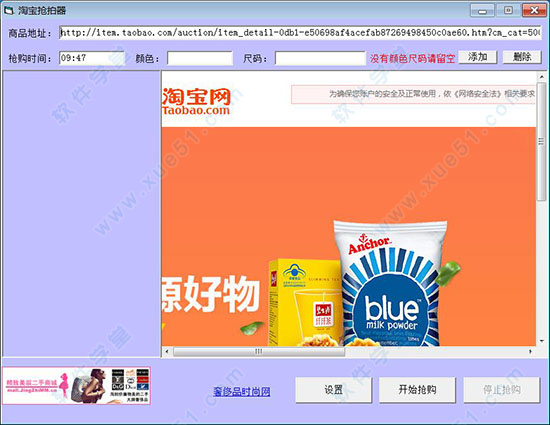
Task: Click the pink security notice bar on webpage
Action: [x=413, y=94]
